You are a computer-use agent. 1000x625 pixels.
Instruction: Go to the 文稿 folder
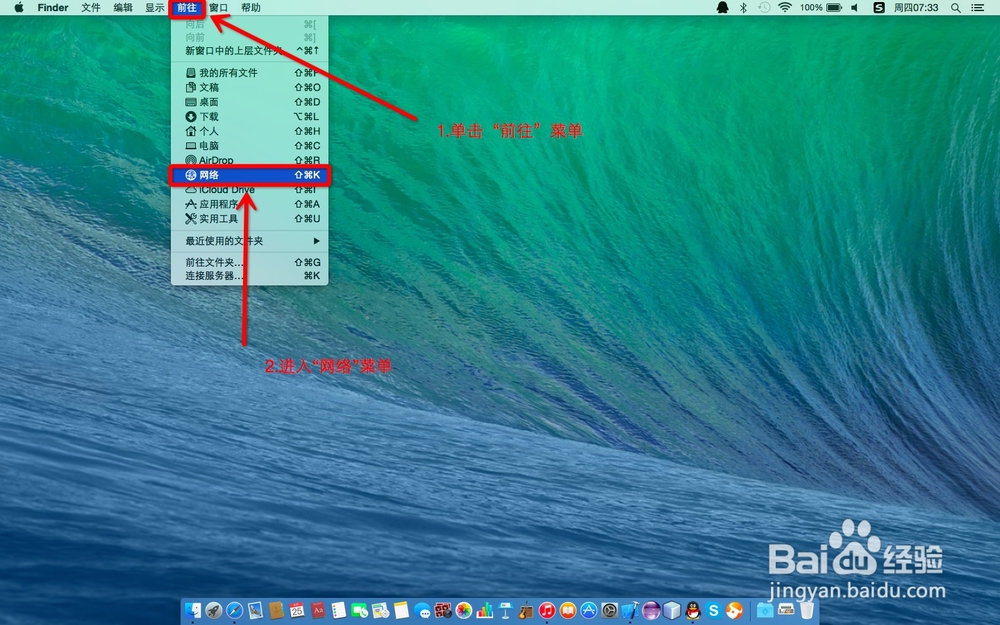[249, 87]
